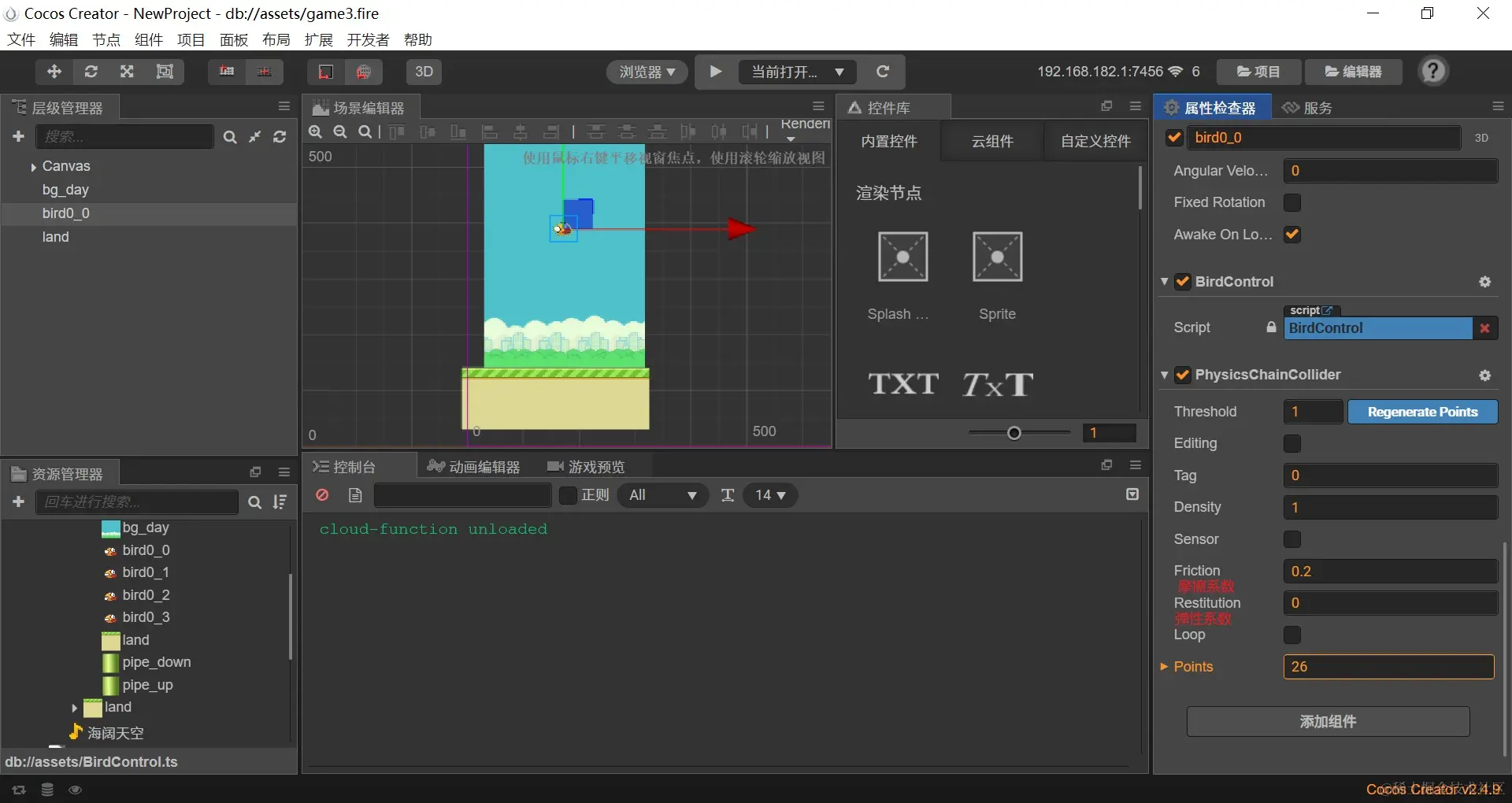The width and height of the screenshot is (1512, 803).
Task: Open the project folder button 项目
Action: pos(1258,72)
